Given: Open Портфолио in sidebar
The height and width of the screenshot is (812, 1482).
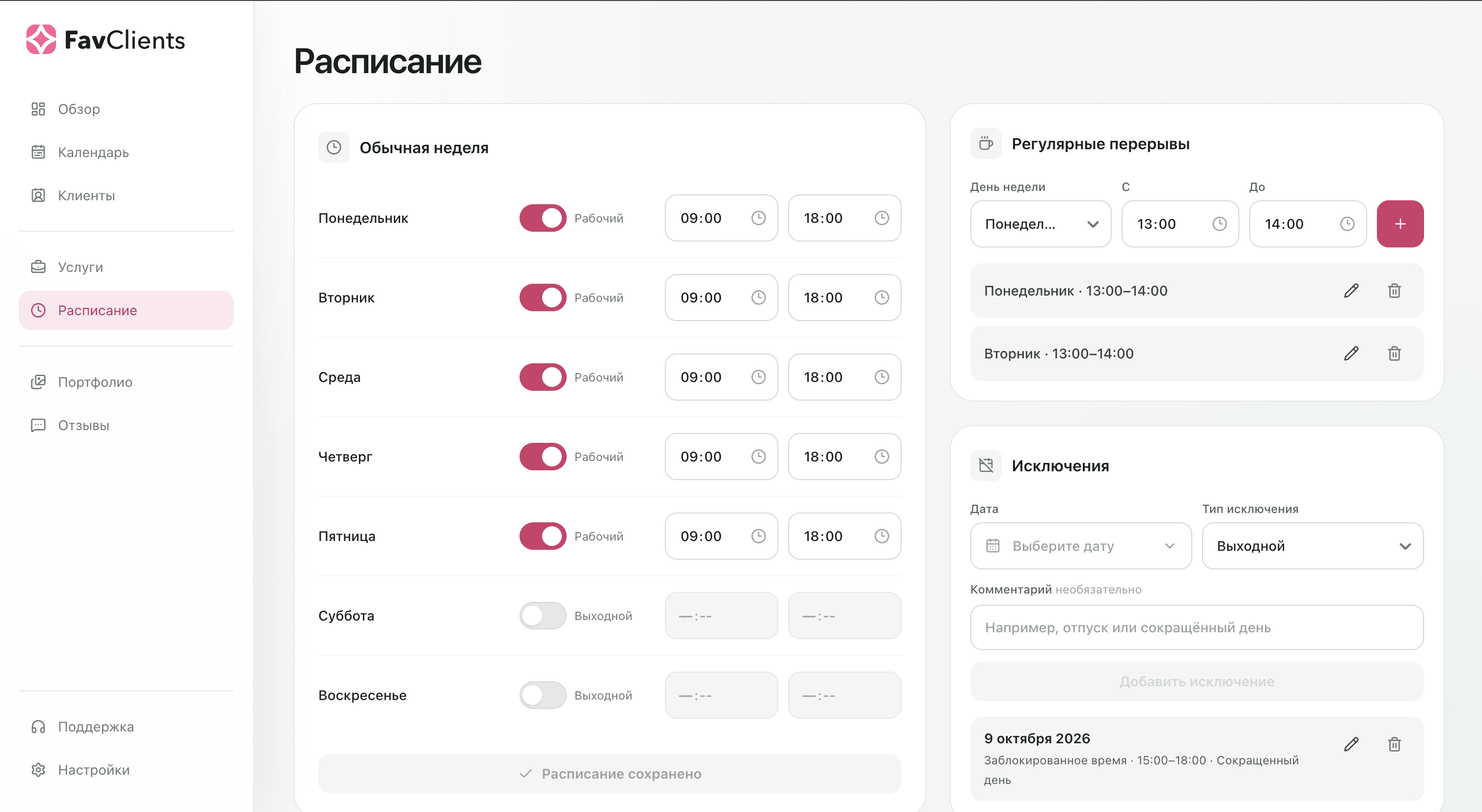Looking at the screenshot, I should [126, 382].
